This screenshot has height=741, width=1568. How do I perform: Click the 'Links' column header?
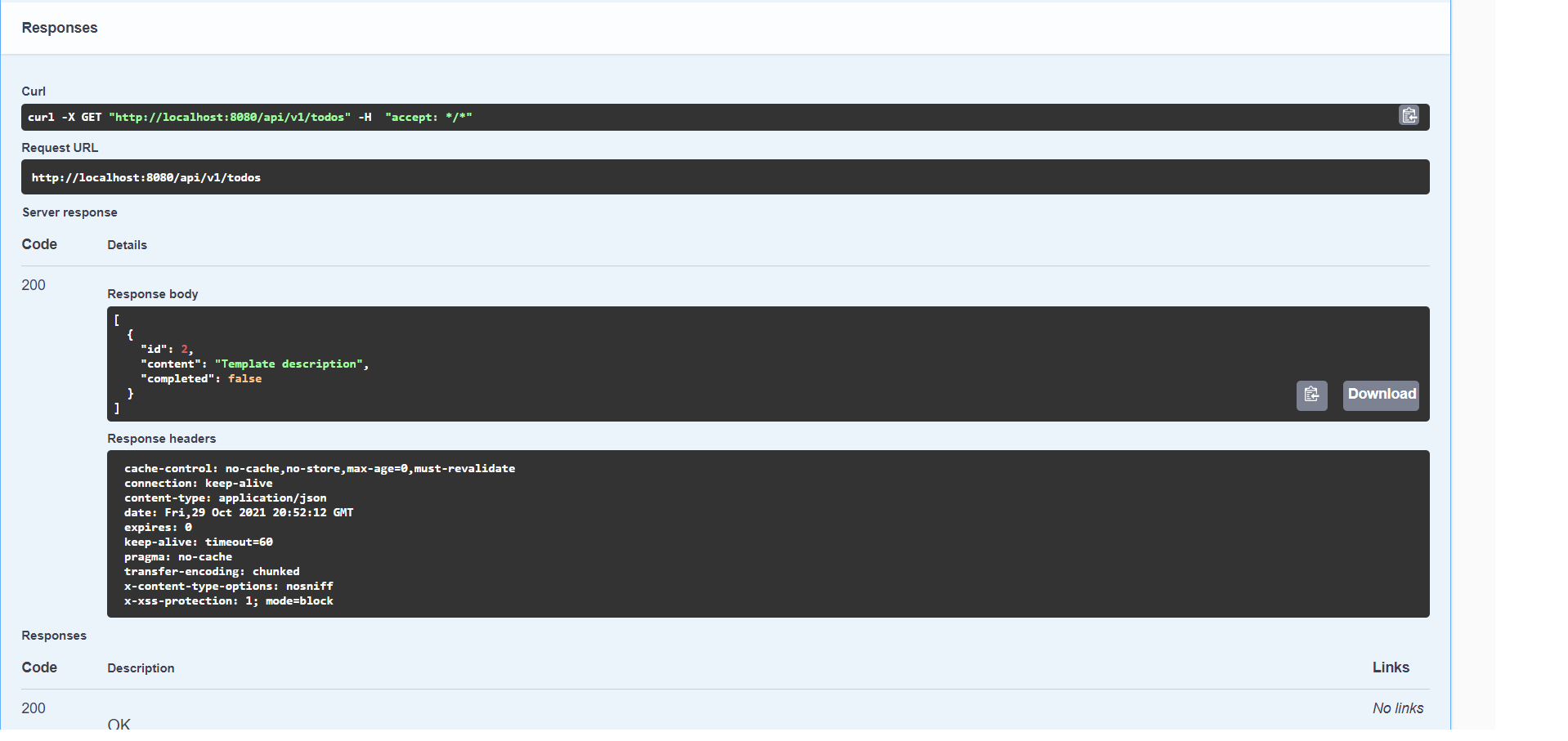click(1390, 667)
